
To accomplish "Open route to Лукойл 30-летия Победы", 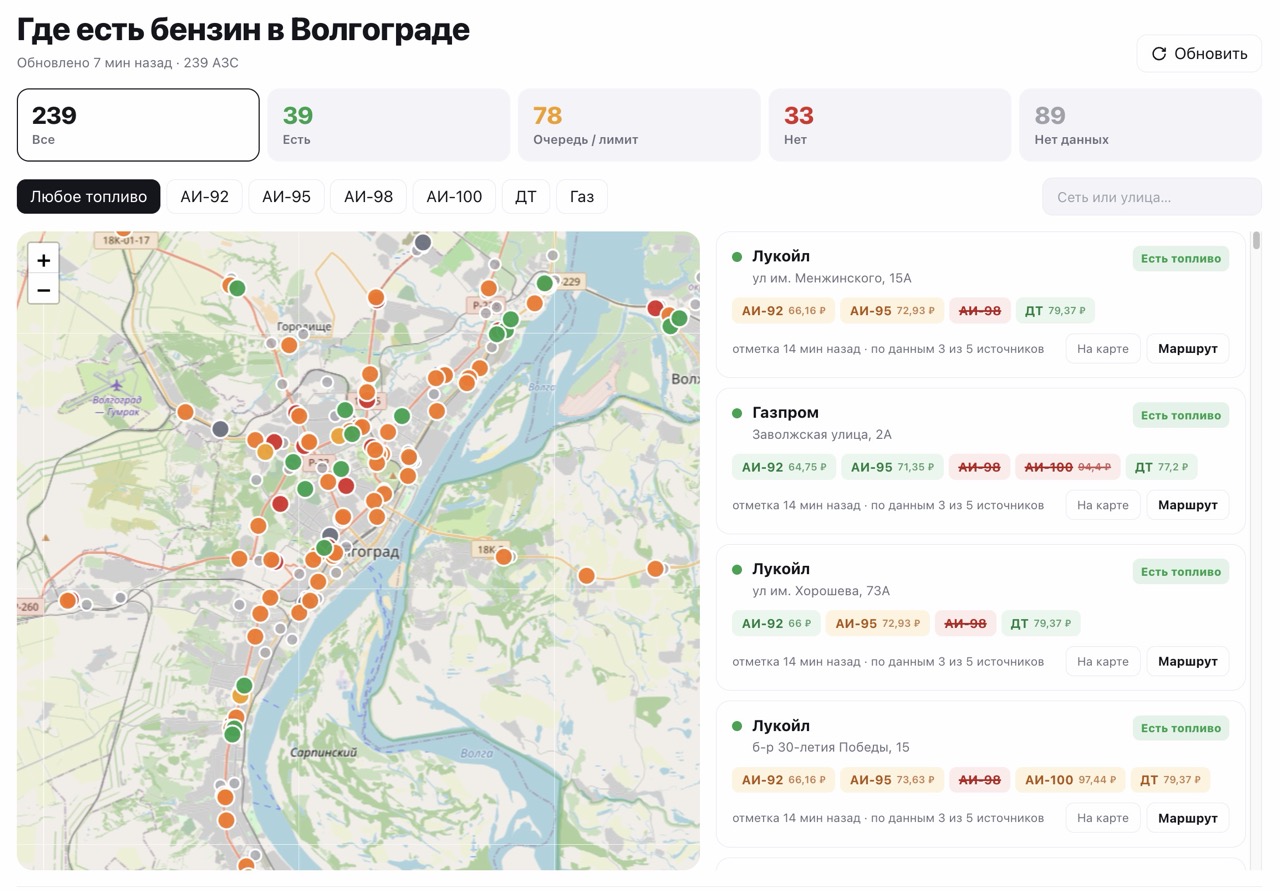I will pyautogui.click(x=1188, y=818).
